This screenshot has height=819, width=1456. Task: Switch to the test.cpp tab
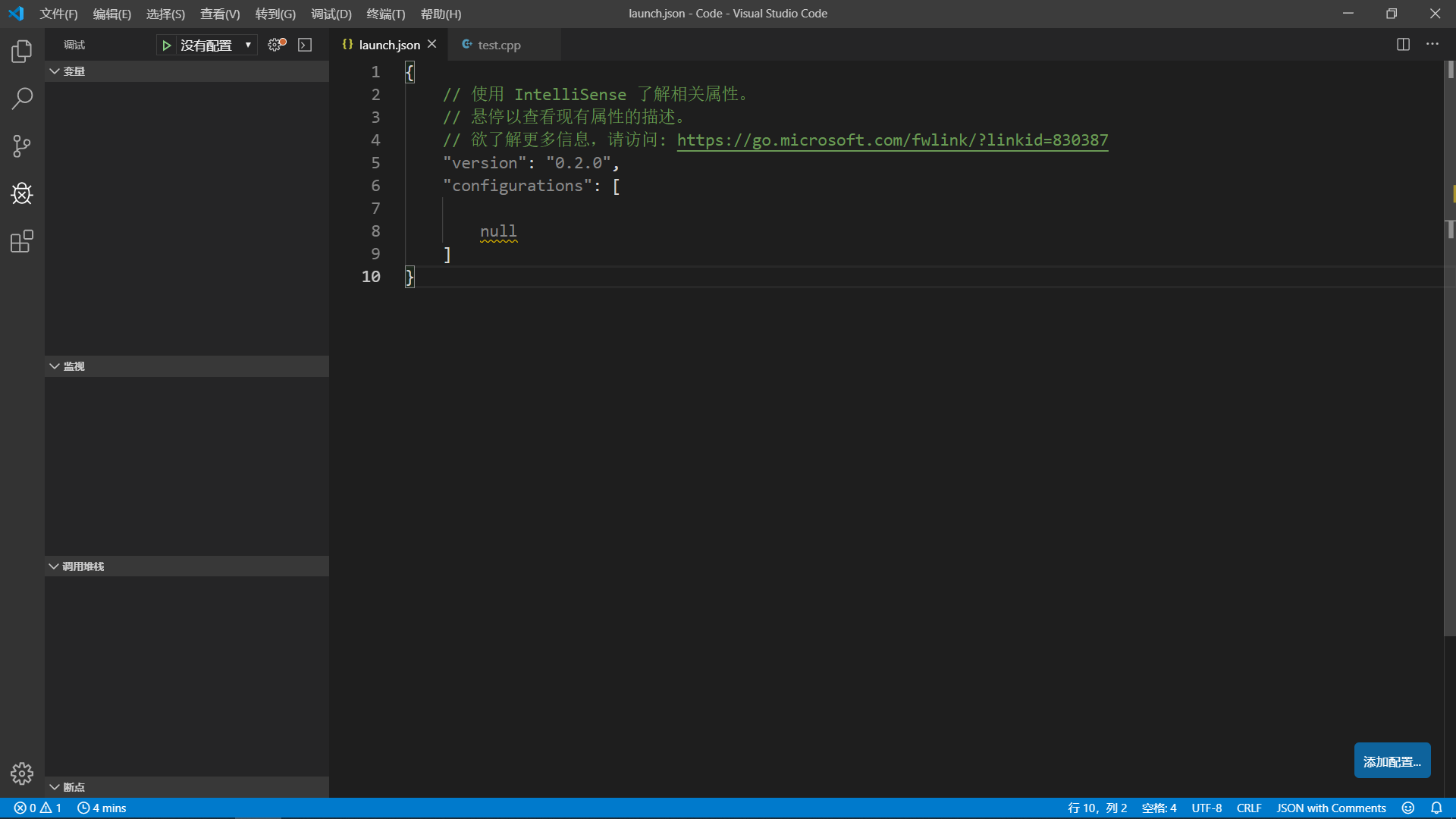(x=498, y=45)
